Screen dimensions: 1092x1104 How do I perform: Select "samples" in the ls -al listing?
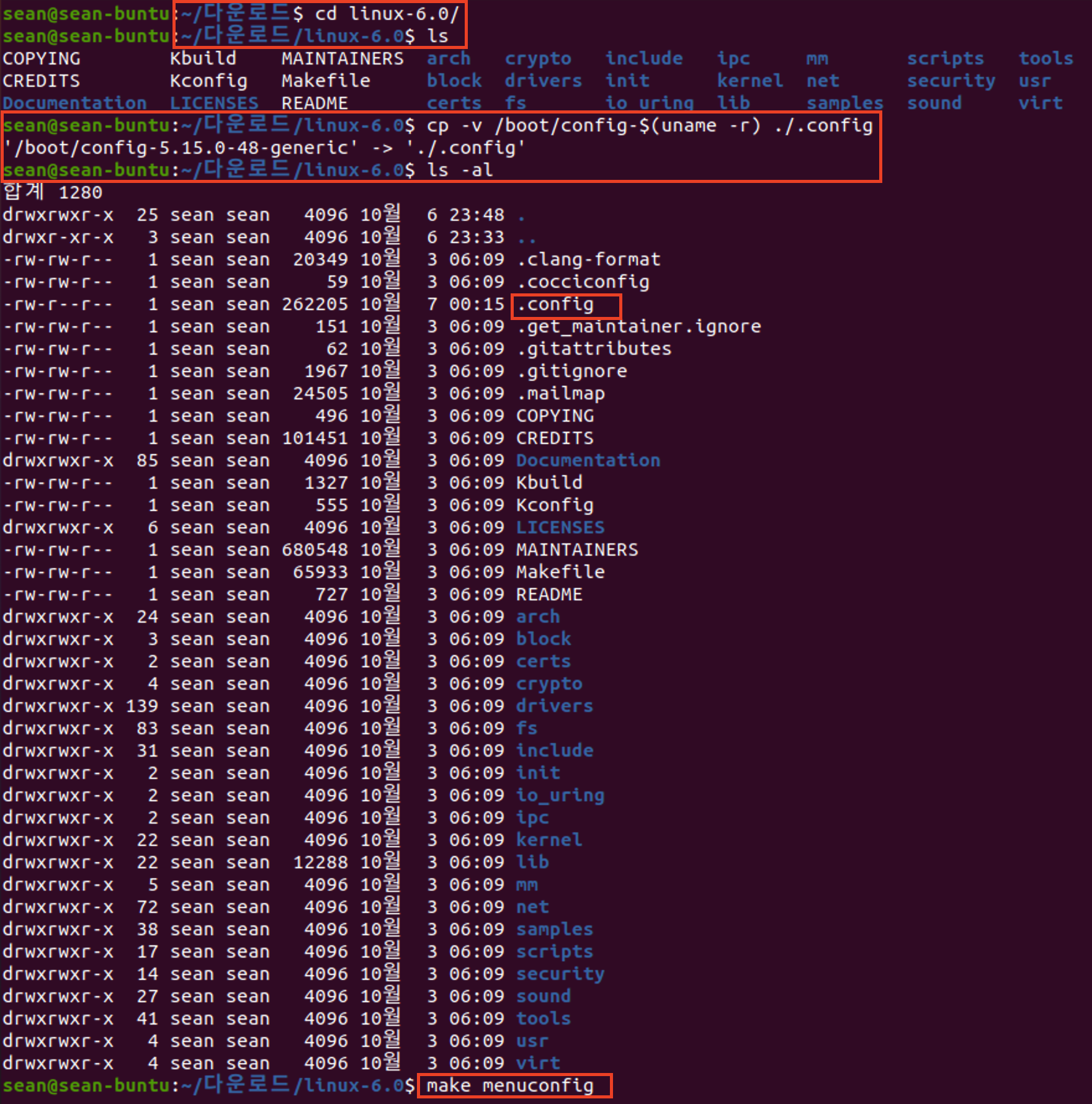(555, 930)
